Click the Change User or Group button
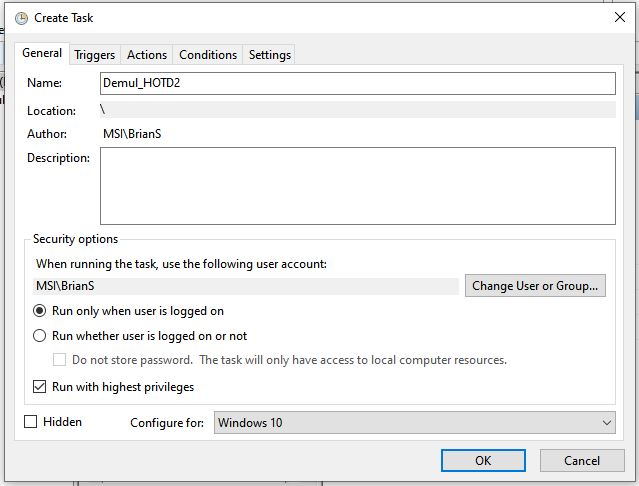The width and height of the screenshot is (639, 486). [x=535, y=286]
